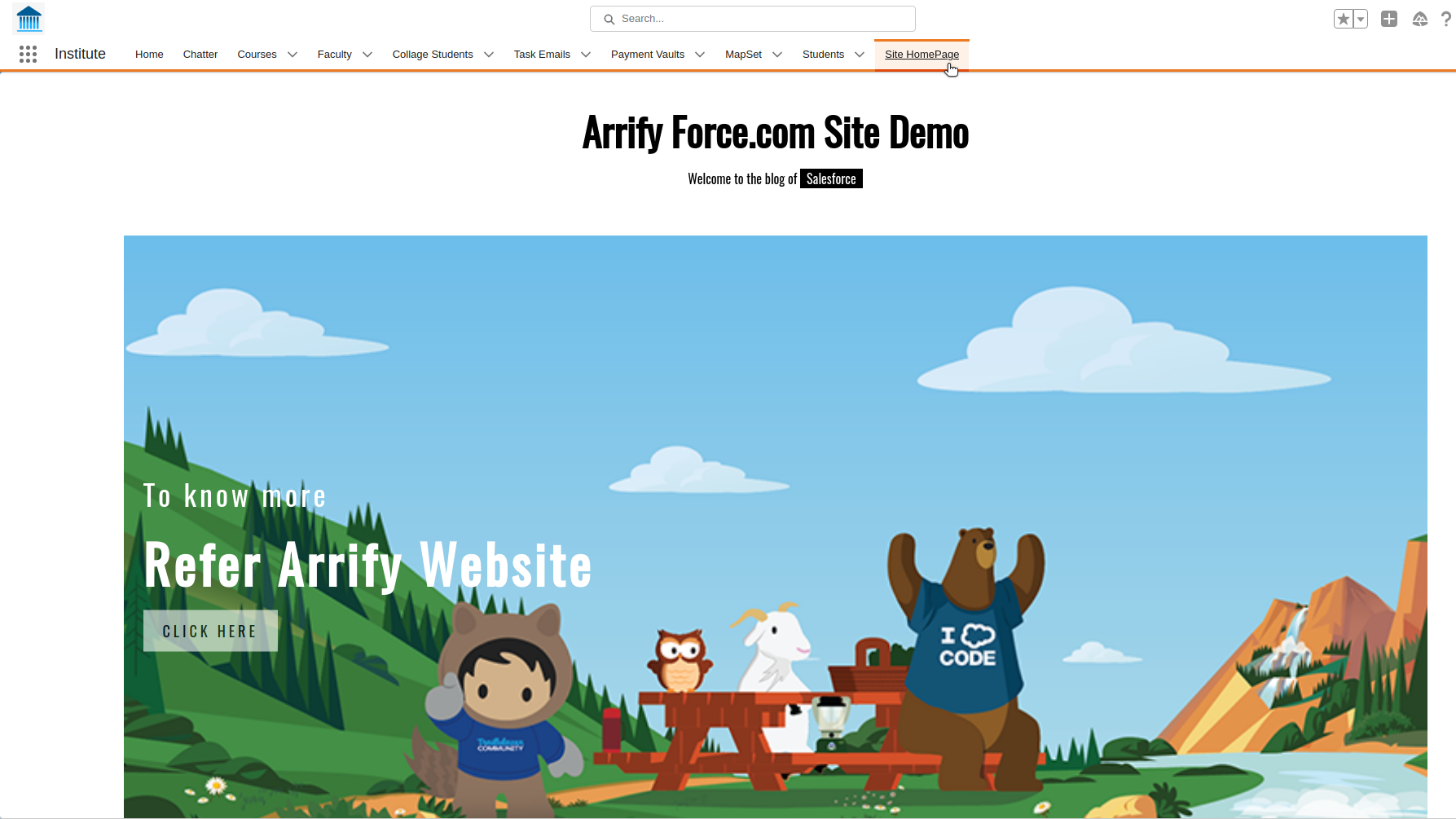The width and height of the screenshot is (1456, 819).
Task: Click the search magnifier icon
Action: pos(609,19)
